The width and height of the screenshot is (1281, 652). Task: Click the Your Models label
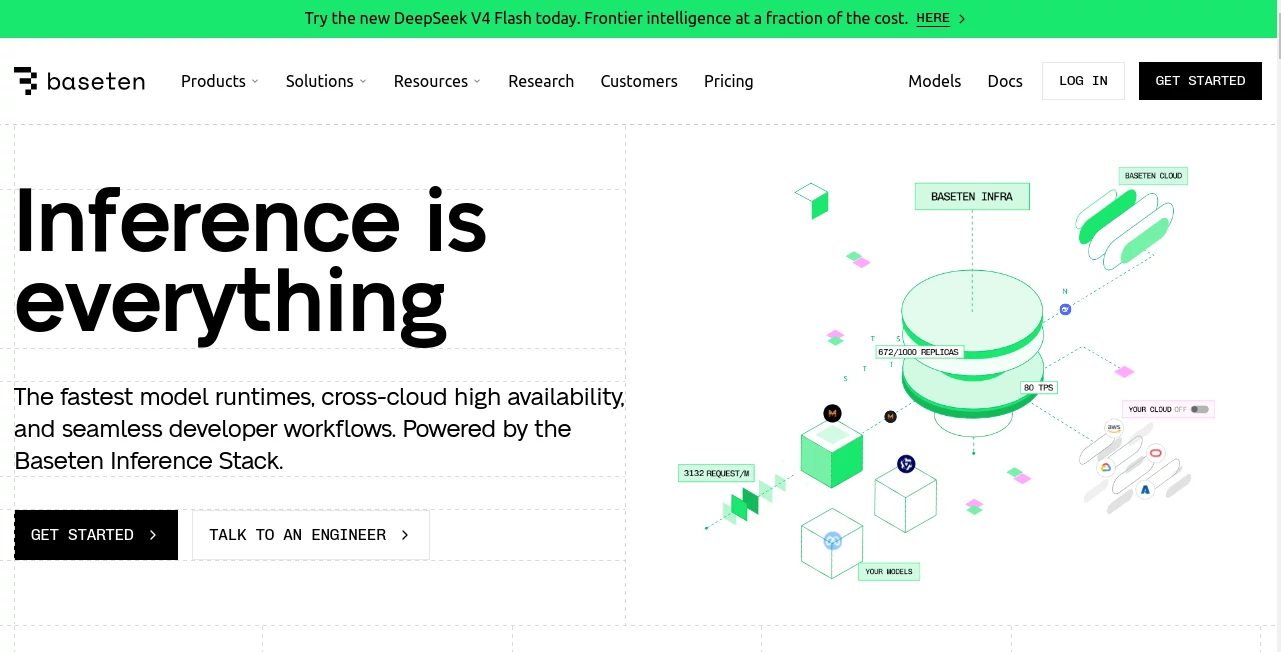889,571
